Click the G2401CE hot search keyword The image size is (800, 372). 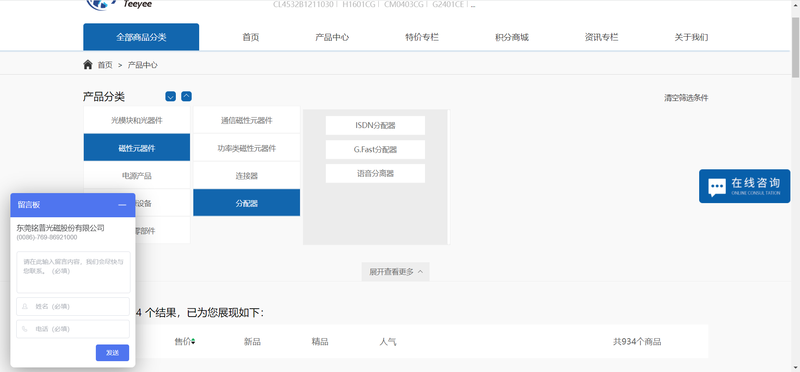[x=448, y=5]
